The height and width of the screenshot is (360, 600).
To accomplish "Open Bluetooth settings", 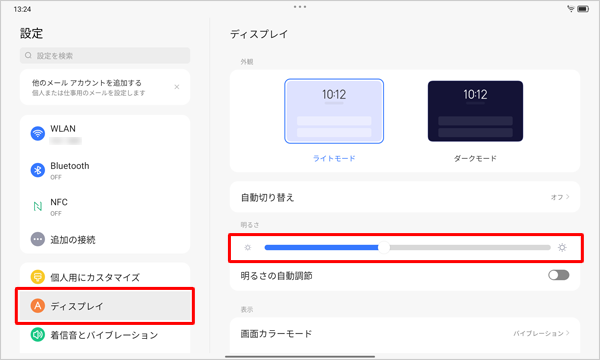I will tap(105, 170).
